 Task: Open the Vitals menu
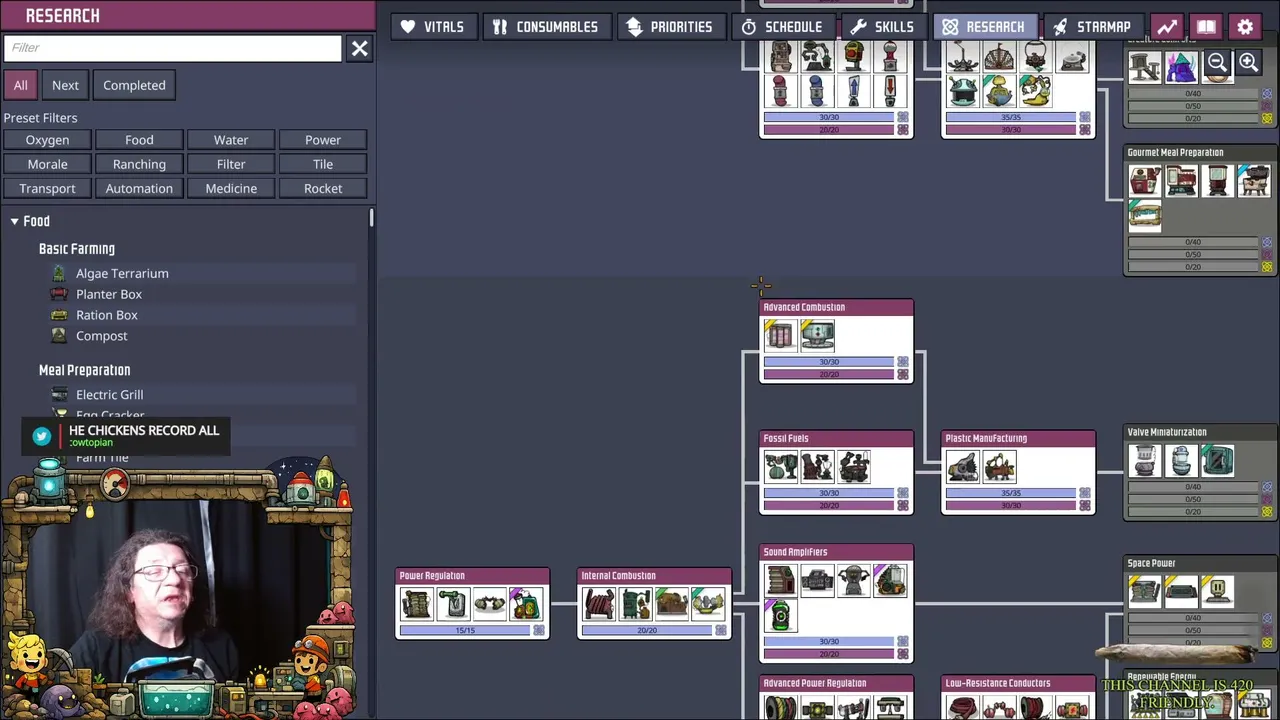pos(432,27)
